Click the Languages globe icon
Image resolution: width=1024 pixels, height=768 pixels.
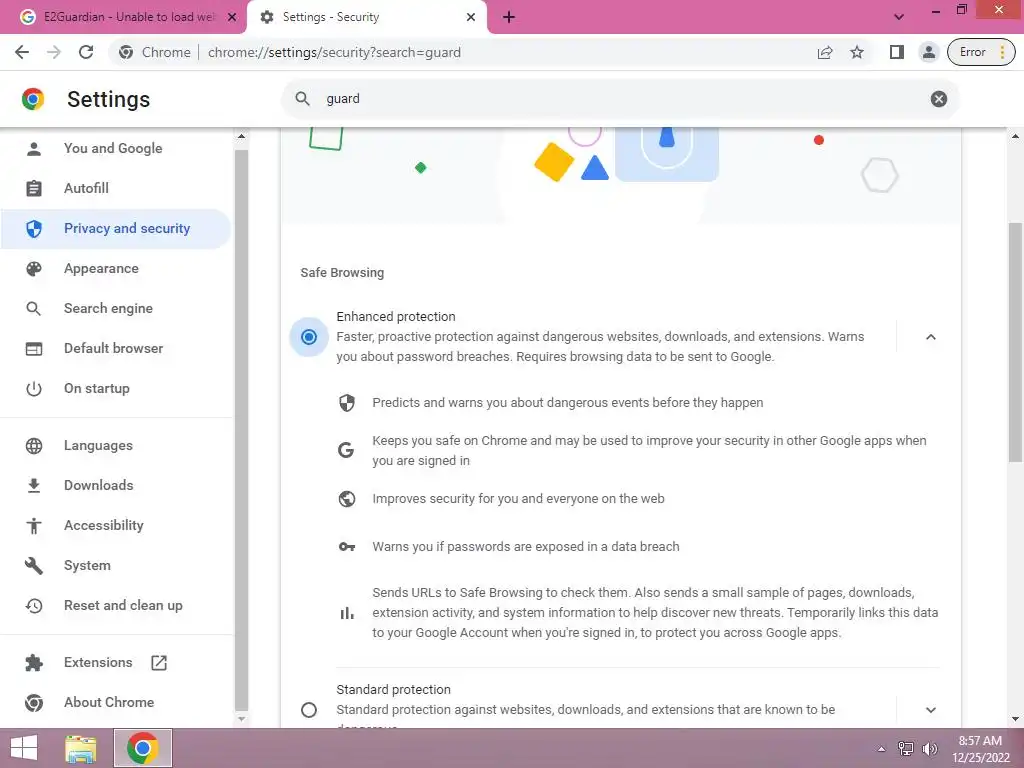click(x=33, y=445)
